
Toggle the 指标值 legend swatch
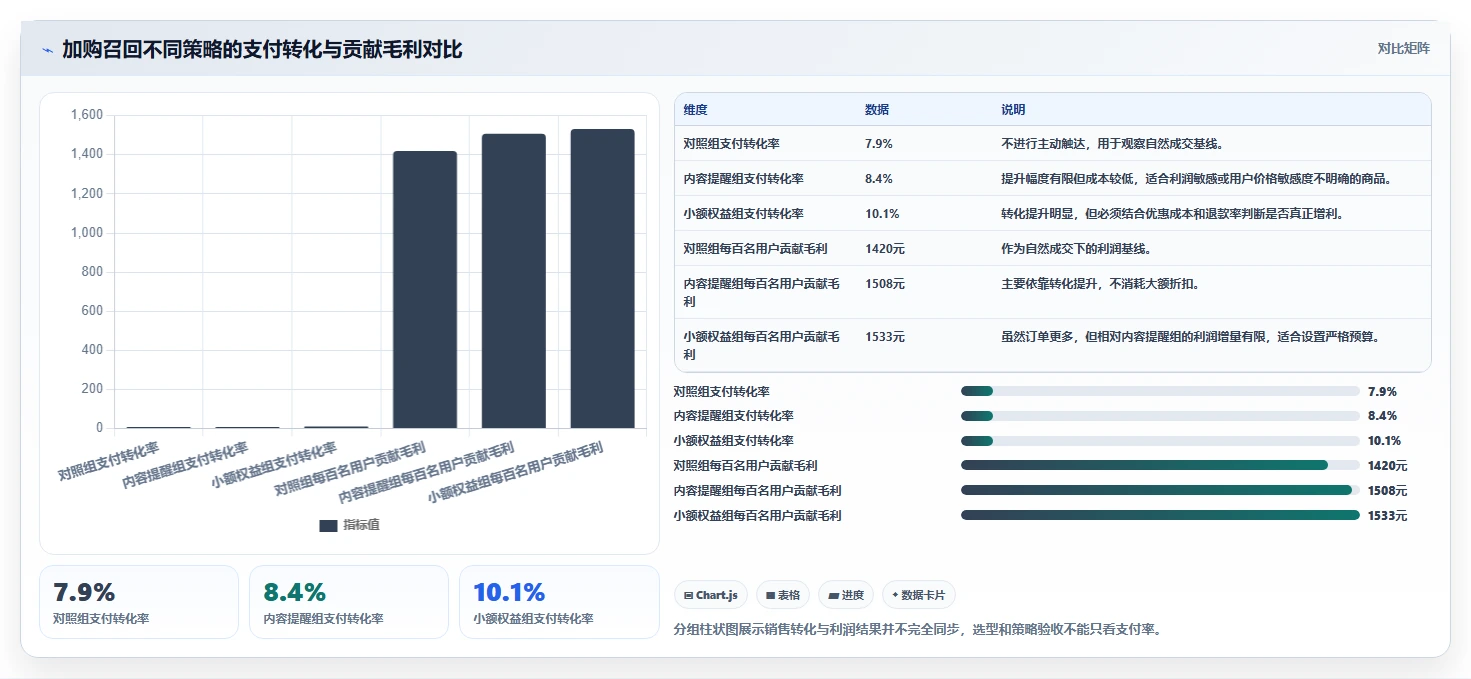[x=328, y=525]
